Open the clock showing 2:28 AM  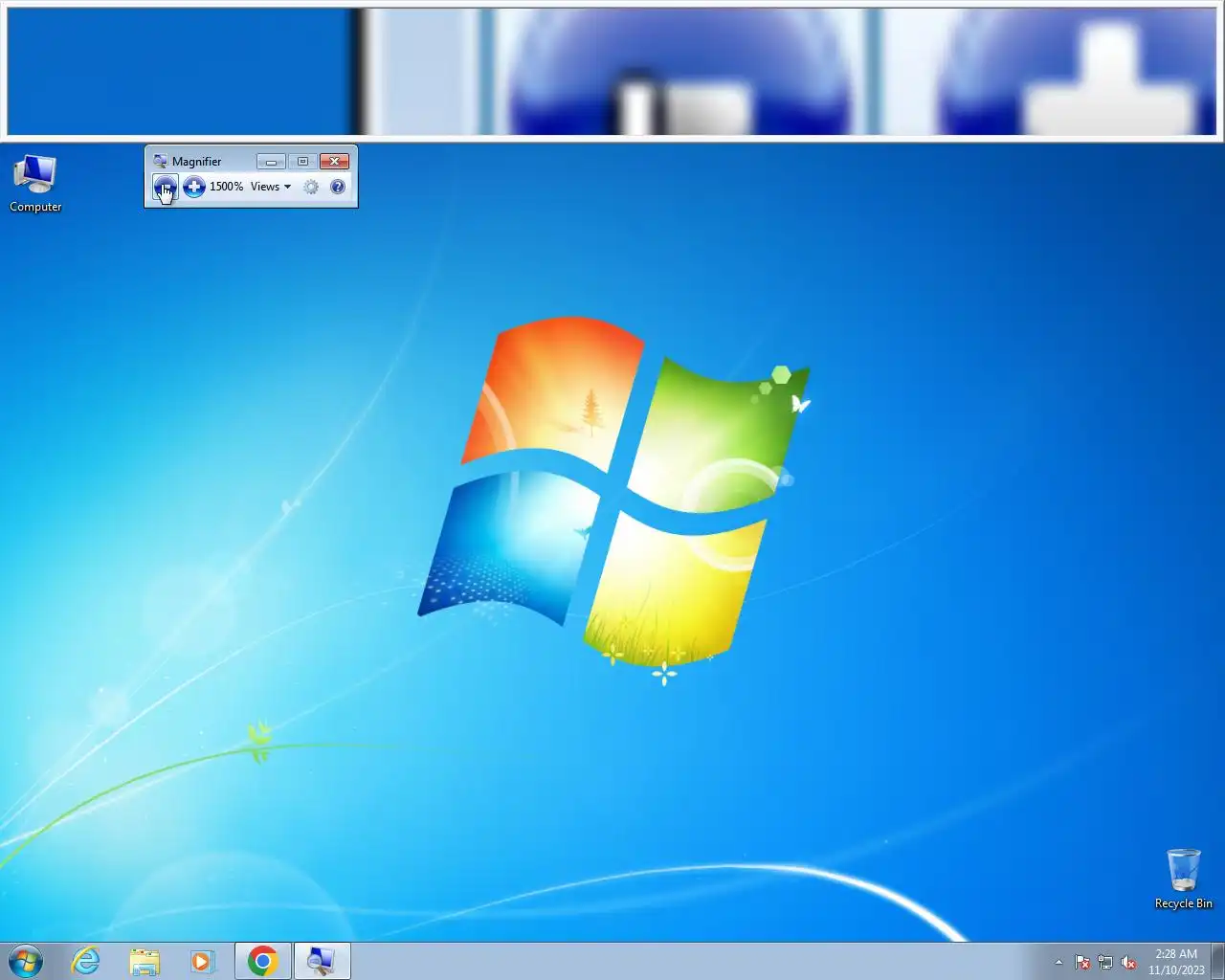point(1176,962)
